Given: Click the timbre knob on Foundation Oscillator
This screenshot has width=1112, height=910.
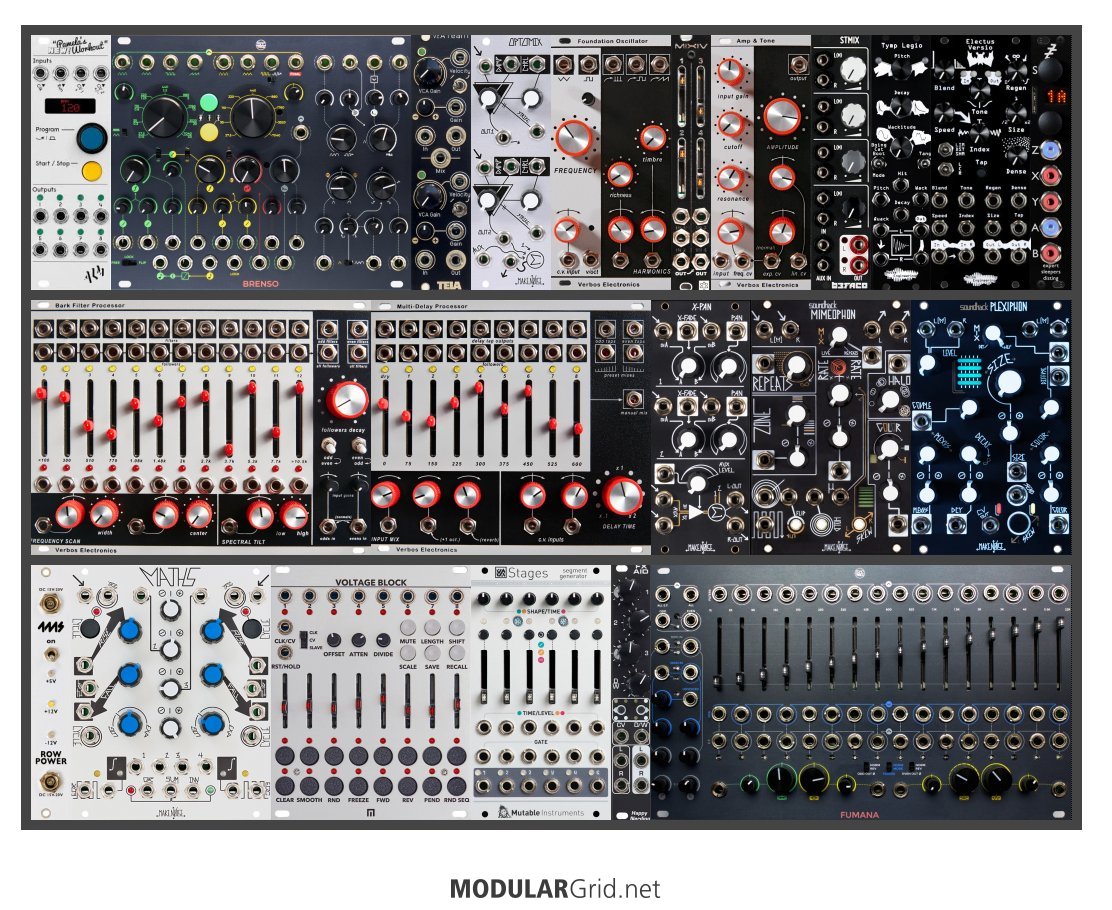Looking at the screenshot, I should (x=652, y=138).
